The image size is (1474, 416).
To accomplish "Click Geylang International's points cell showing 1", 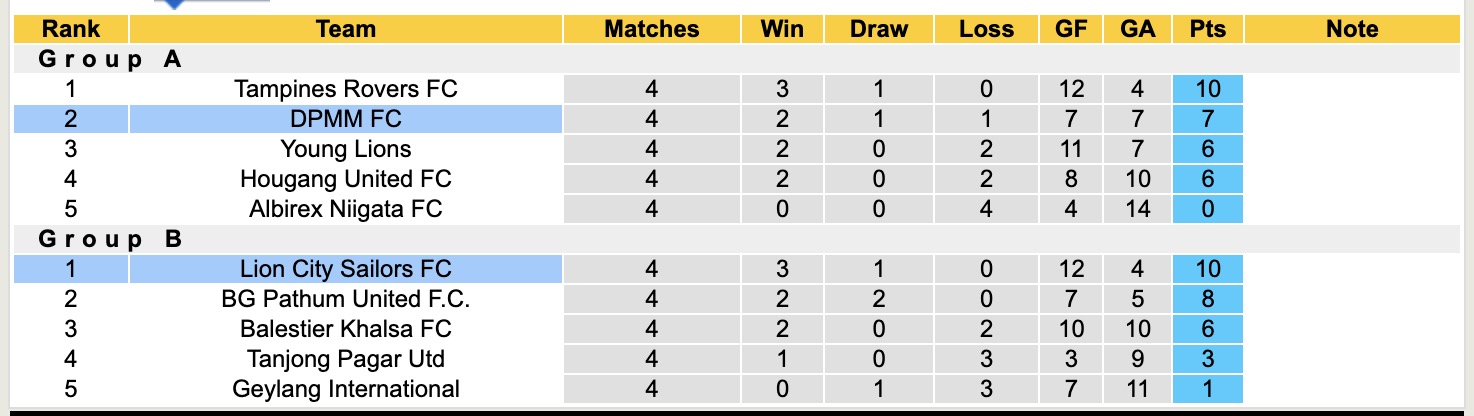I will (x=1207, y=389).
